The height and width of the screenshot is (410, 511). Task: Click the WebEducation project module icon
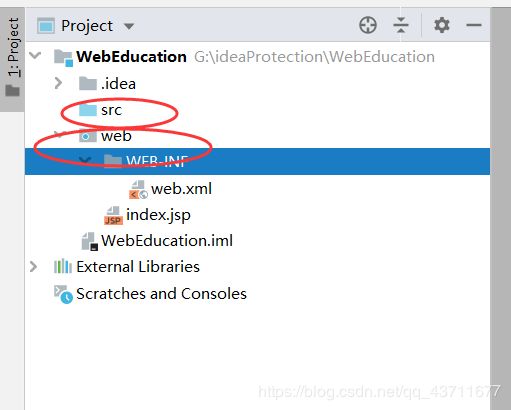coord(63,58)
